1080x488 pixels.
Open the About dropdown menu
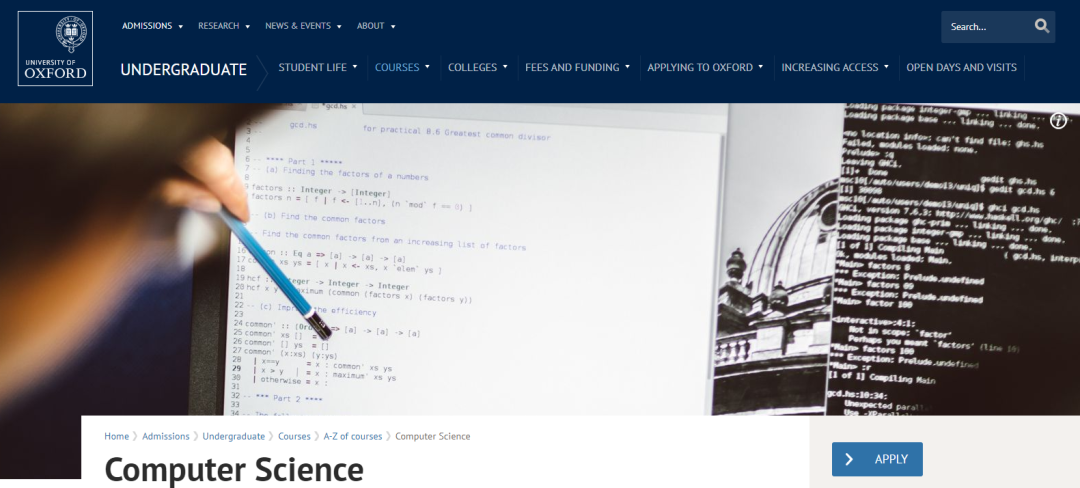[x=376, y=26]
